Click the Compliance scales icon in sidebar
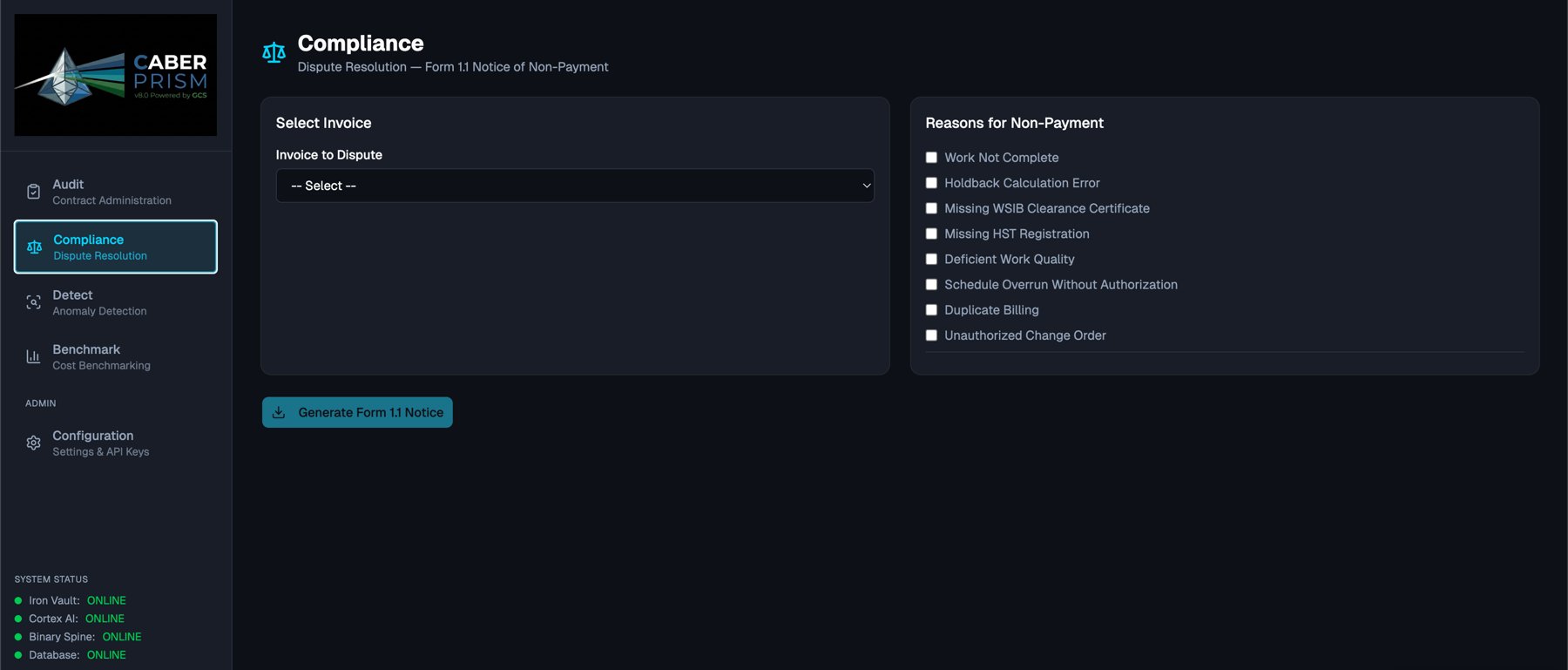The image size is (1568, 670). (34, 247)
